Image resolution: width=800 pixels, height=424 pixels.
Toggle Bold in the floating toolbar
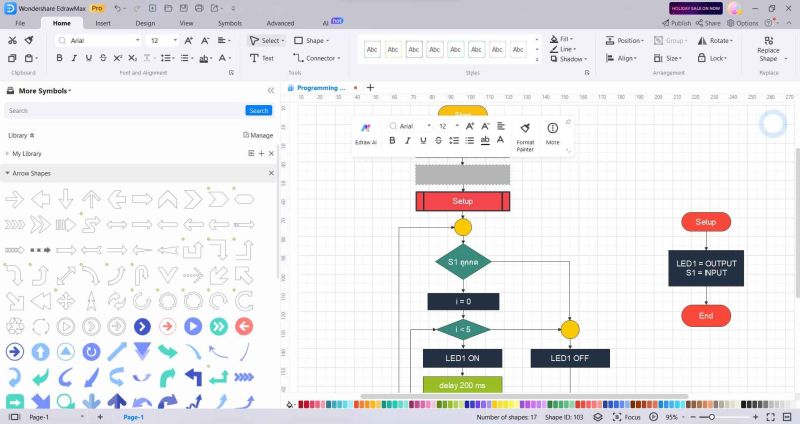coord(392,140)
